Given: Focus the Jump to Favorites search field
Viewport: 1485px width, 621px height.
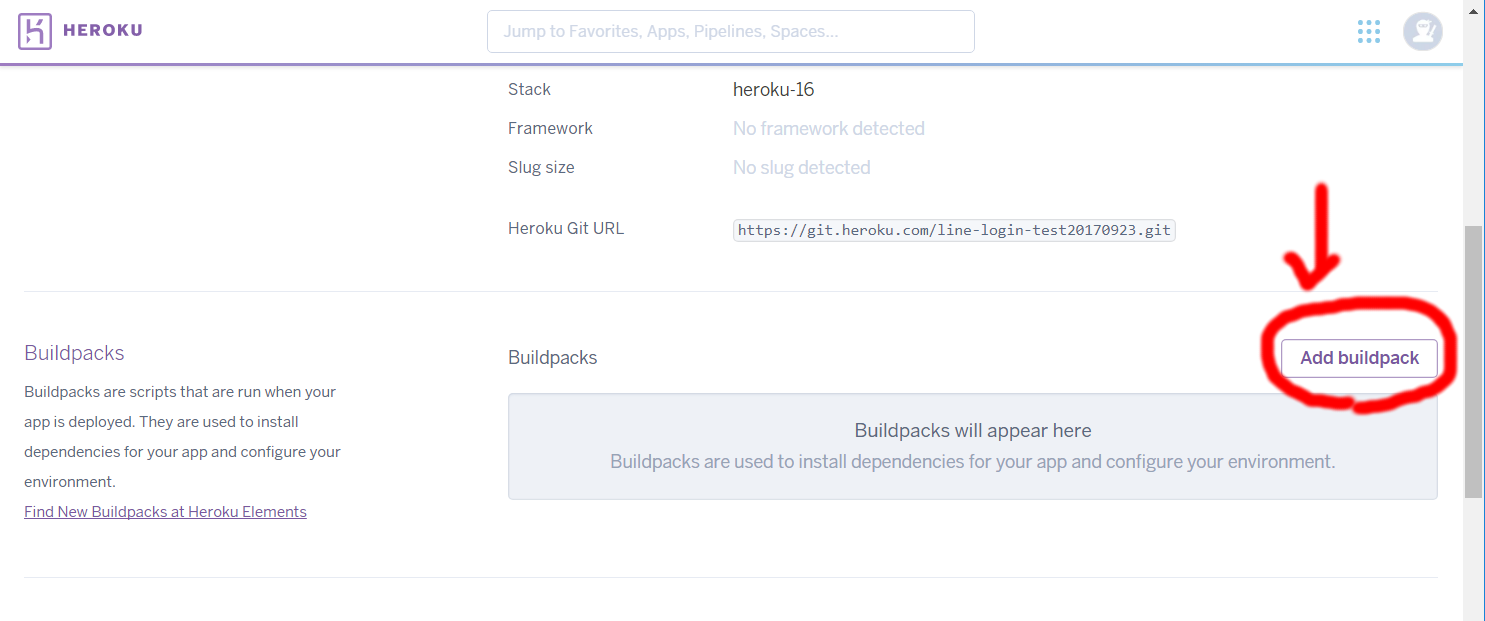Looking at the screenshot, I should 731,31.
